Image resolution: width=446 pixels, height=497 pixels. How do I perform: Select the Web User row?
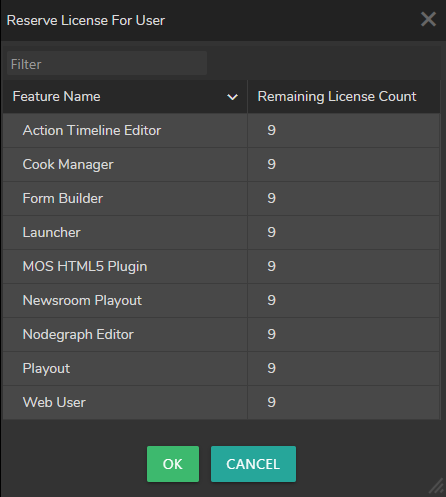222,402
